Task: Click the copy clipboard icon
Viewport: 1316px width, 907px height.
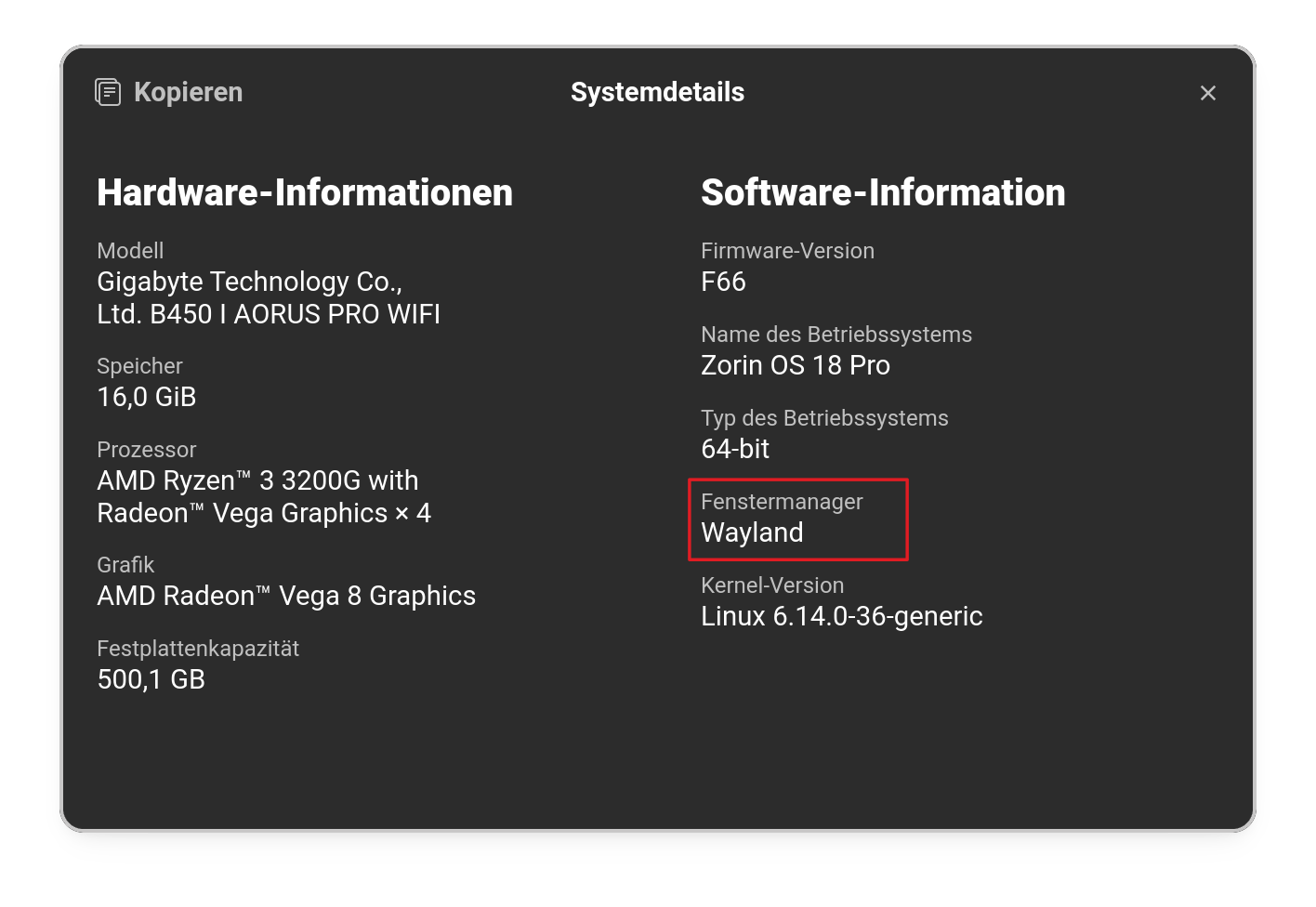Action: click(x=108, y=92)
